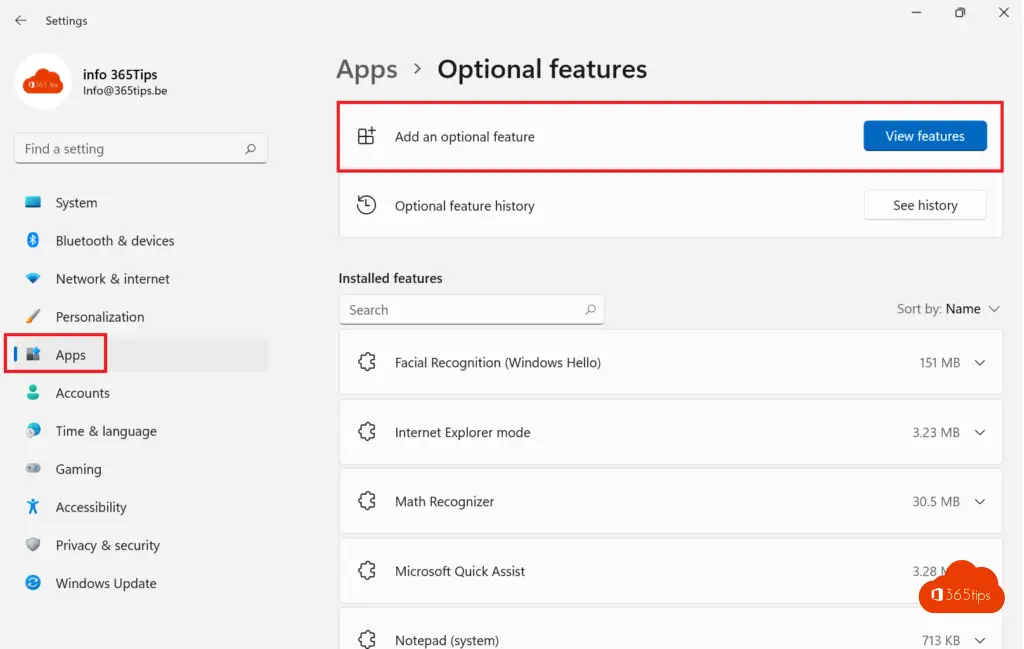This screenshot has width=1024, height=649.
Task: Click the See history button
Action: (x=924, y=205)
